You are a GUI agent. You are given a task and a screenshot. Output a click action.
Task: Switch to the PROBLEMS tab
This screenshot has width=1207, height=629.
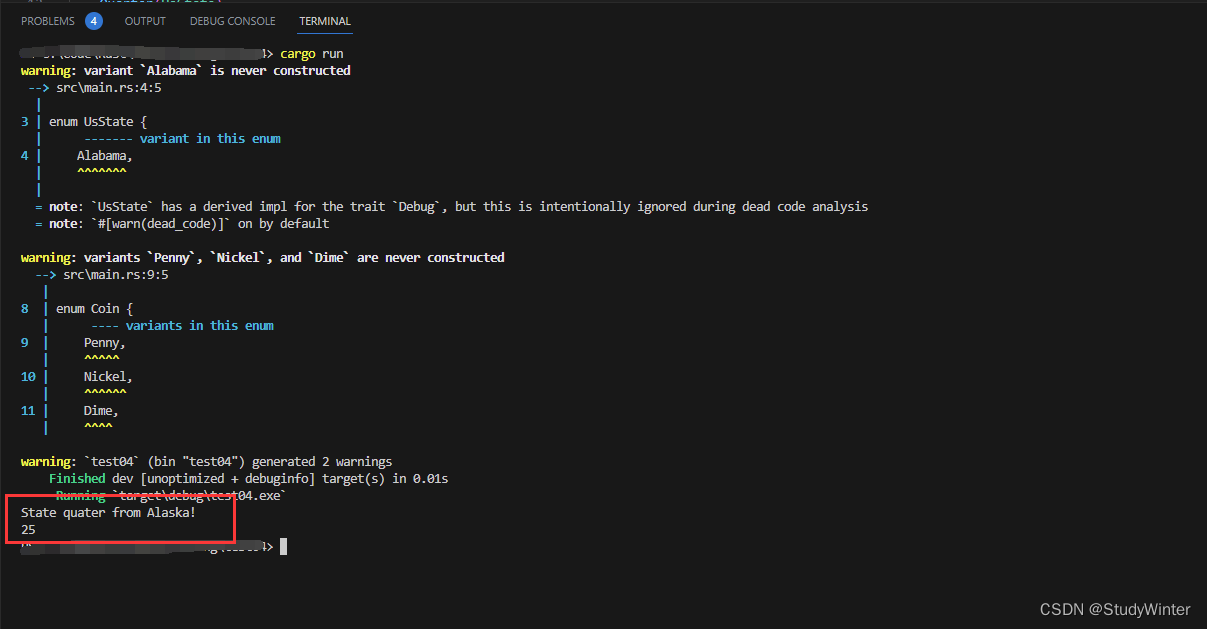[48, 20]
